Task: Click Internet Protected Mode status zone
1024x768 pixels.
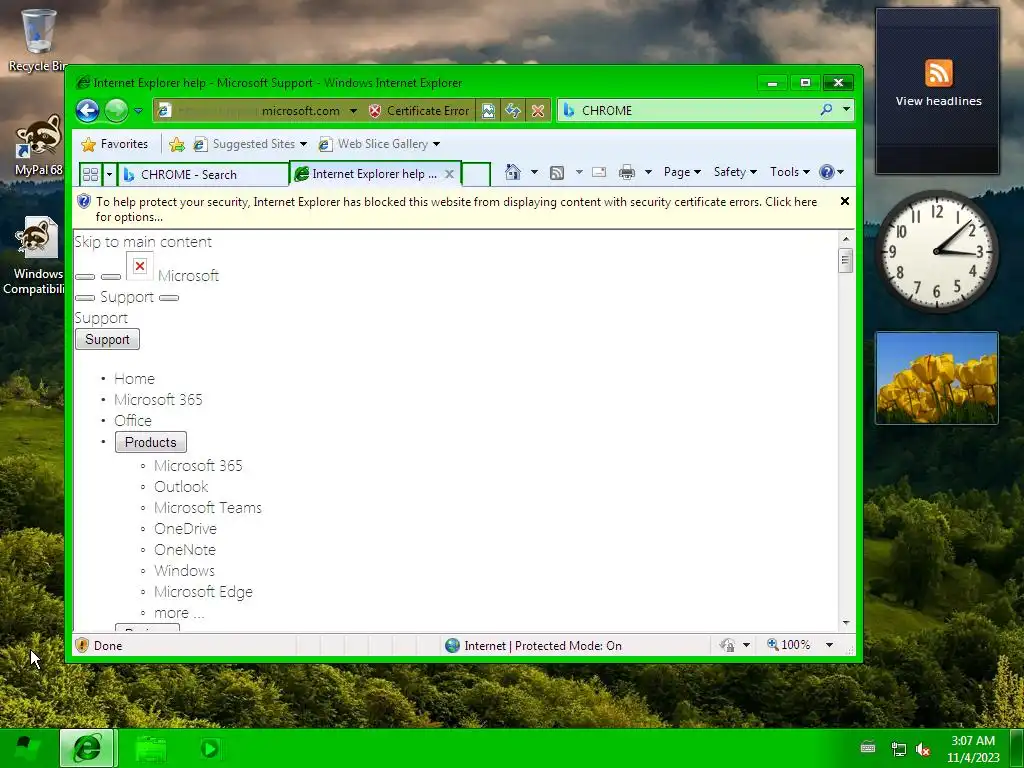Action: point(534,645)
